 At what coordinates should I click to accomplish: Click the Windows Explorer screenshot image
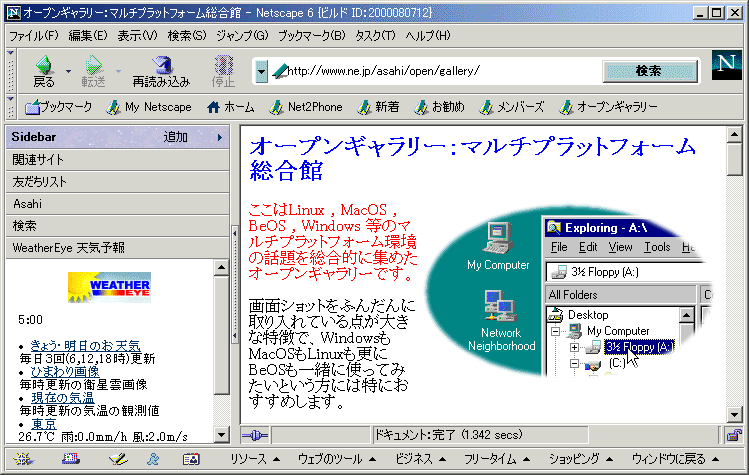[x=568, y=291]
